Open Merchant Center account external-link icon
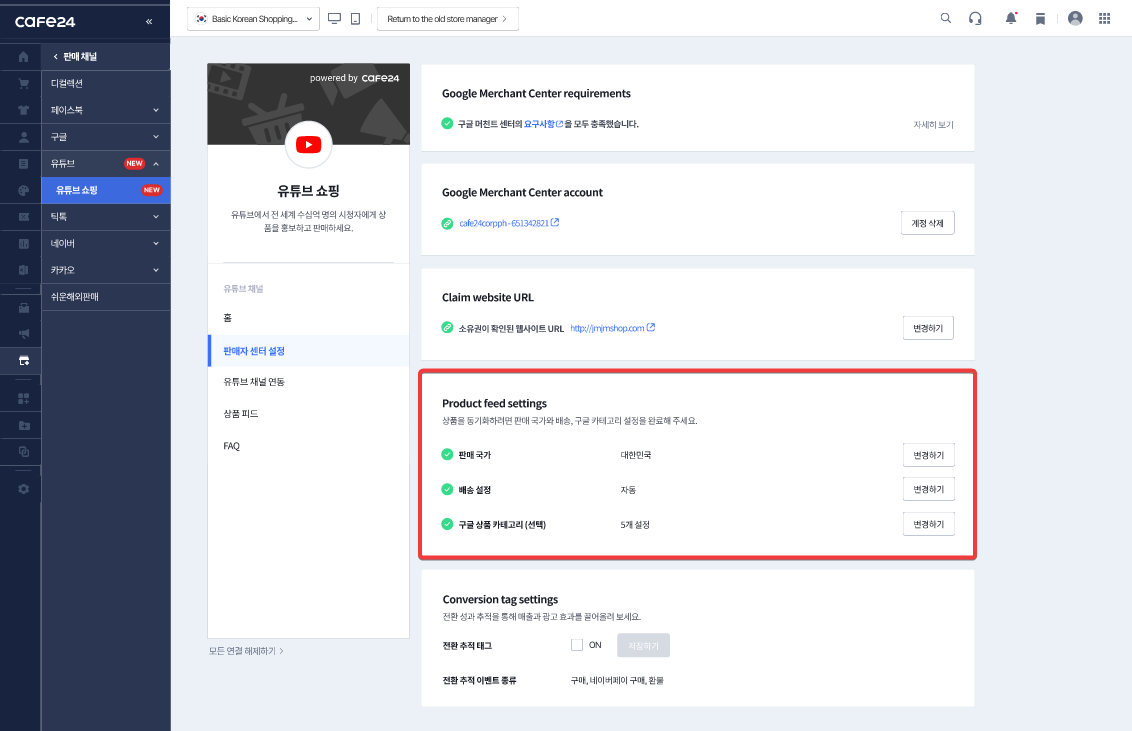Viewport: 1132px width, 731px height. (555, 222)
